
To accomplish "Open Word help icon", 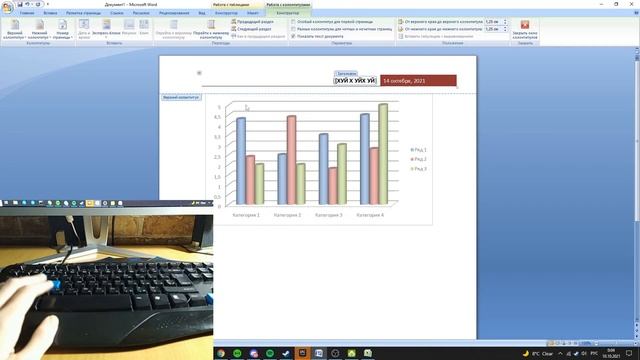I will point(636,13).
